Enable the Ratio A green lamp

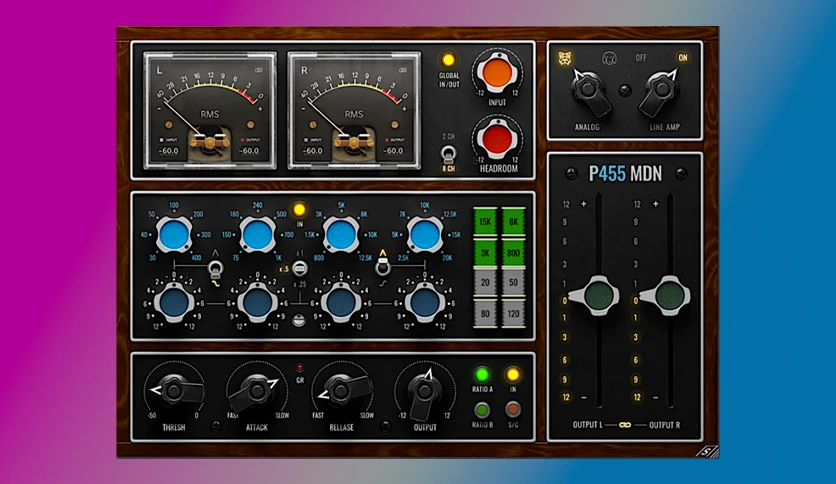482,375
